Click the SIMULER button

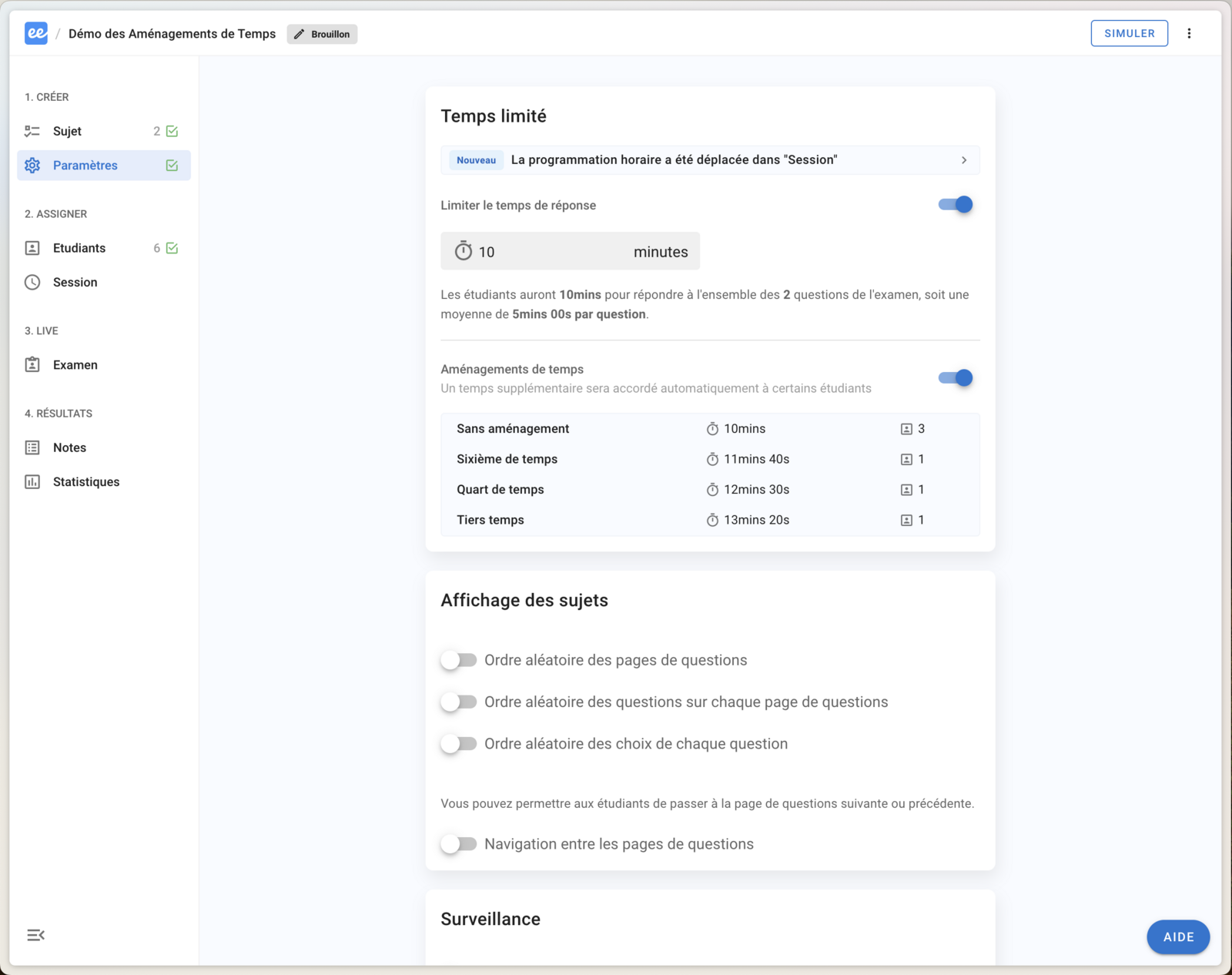coord(1129,33)
